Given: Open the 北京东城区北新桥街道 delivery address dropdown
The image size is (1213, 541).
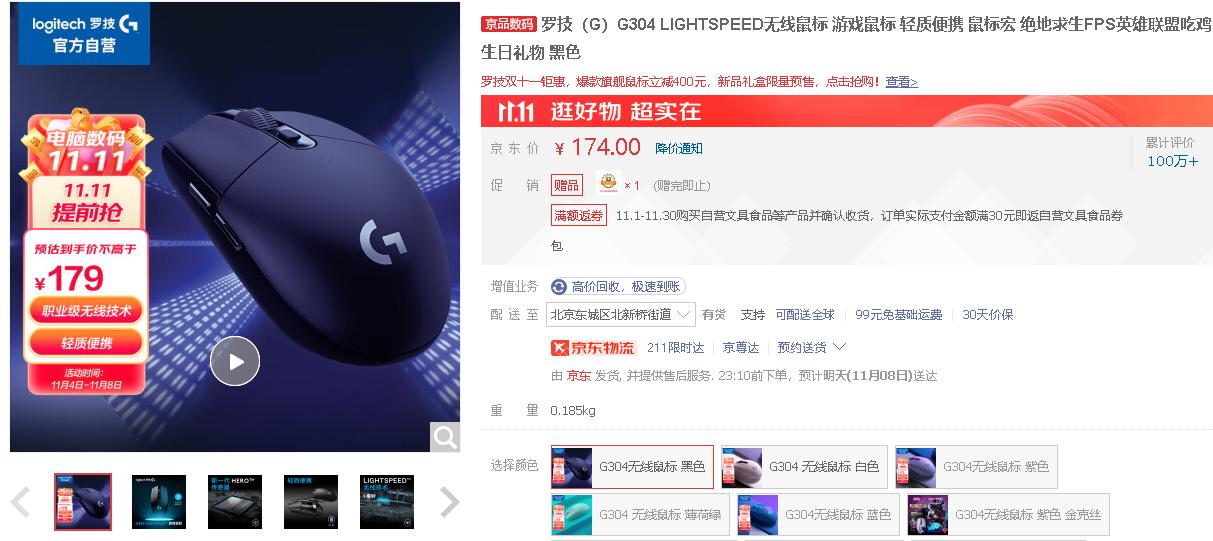Looking at the screenshot, I should [621, 314].
